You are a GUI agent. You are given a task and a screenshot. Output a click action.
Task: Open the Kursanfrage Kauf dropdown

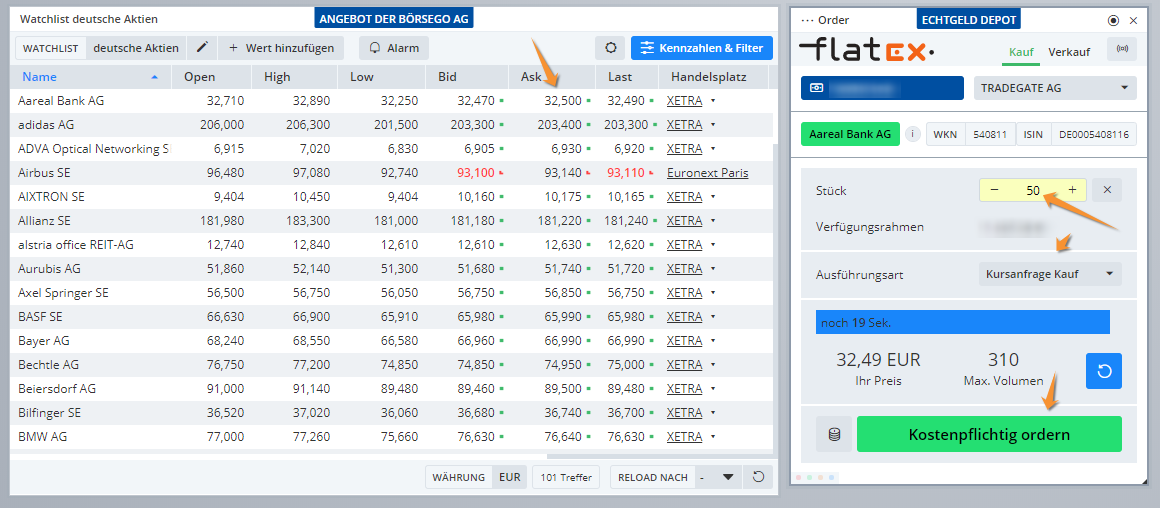[x=1050, y=274]
